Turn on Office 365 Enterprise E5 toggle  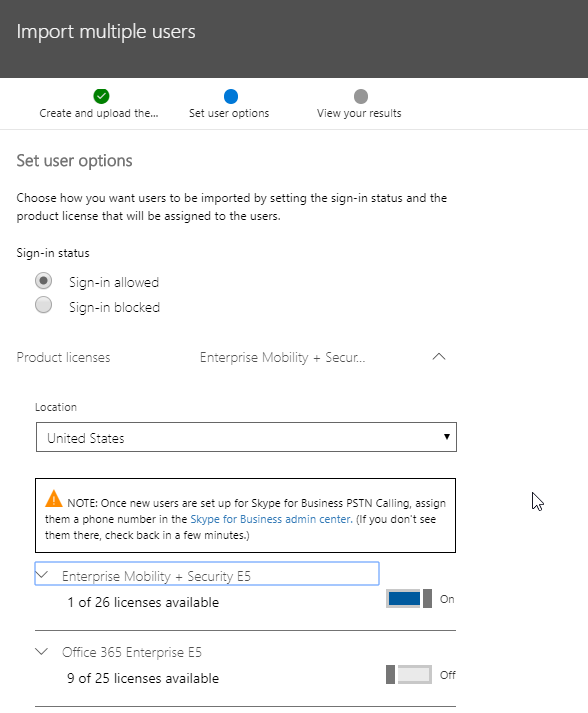(409, 674)
